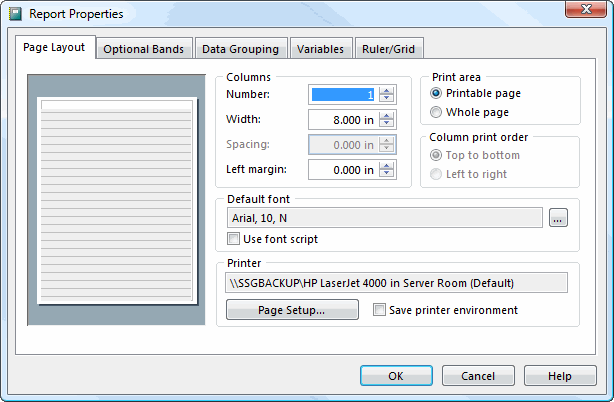
Task: Click into the Width input field
Action: [x=342, y=120]
